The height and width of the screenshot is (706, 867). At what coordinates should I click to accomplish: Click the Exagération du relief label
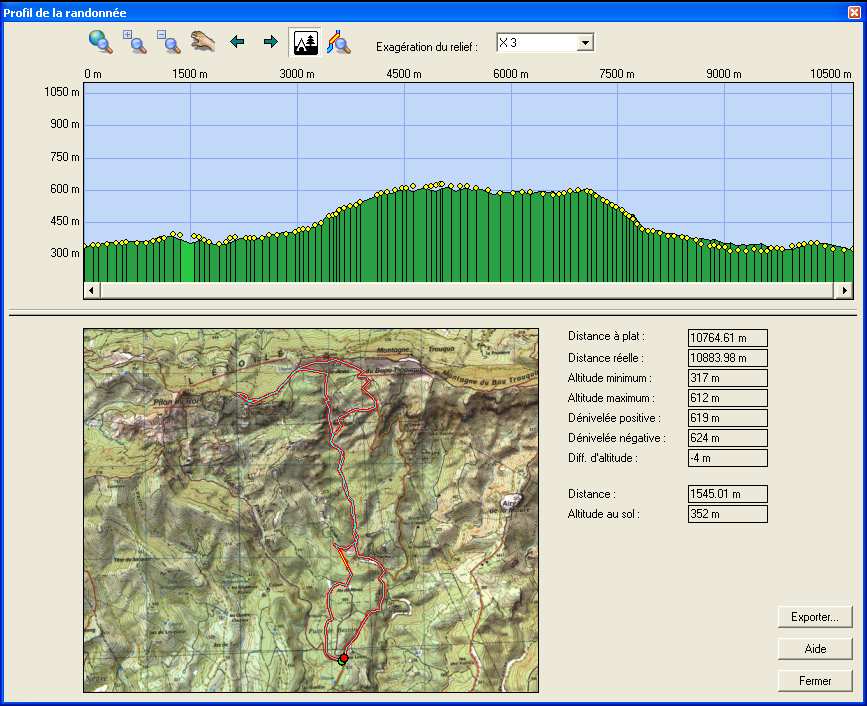[427, 47]
